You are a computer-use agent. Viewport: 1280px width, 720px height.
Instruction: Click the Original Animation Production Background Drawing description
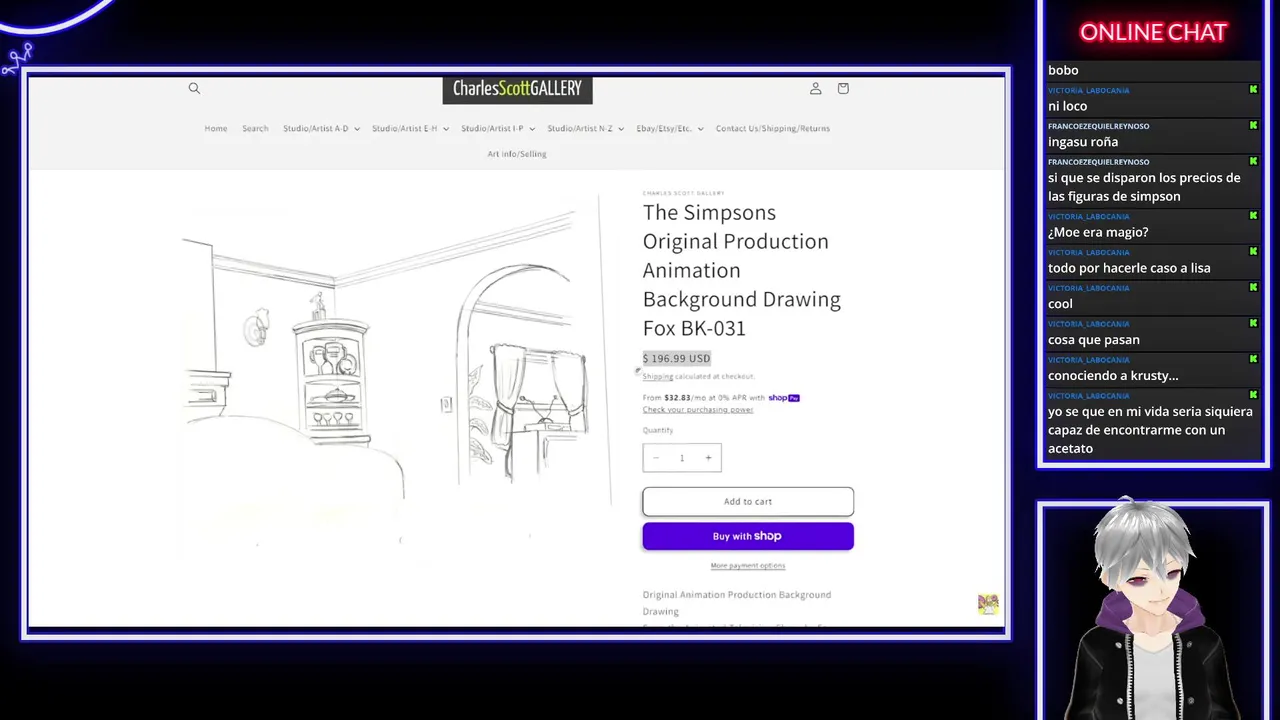point(737,603)
